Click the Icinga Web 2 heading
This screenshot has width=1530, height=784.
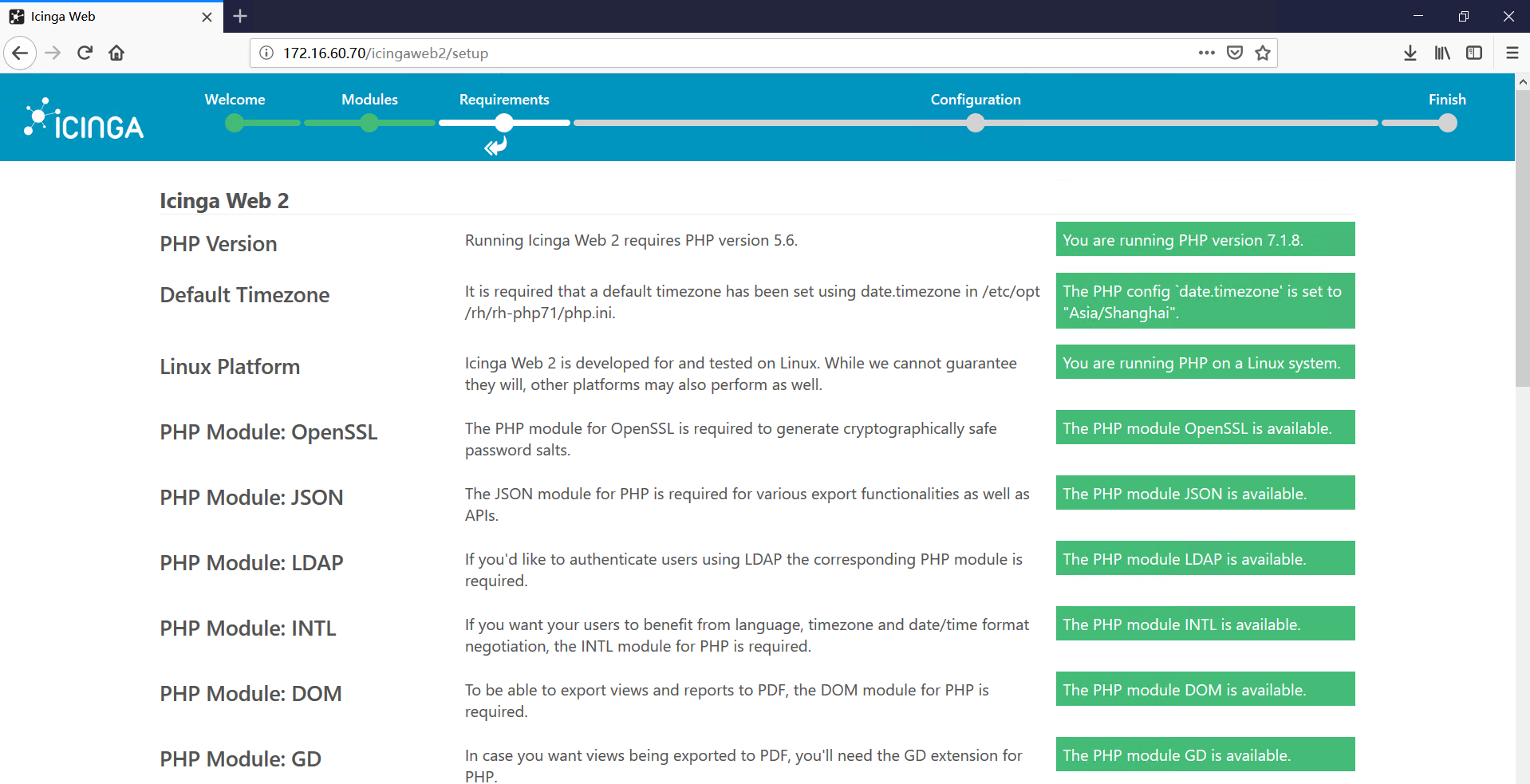(224, 200)
